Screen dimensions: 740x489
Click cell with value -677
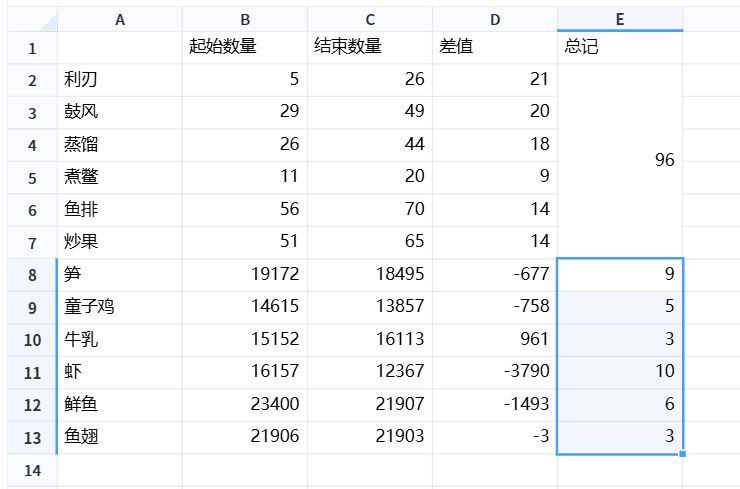click(x=495, y=275)
